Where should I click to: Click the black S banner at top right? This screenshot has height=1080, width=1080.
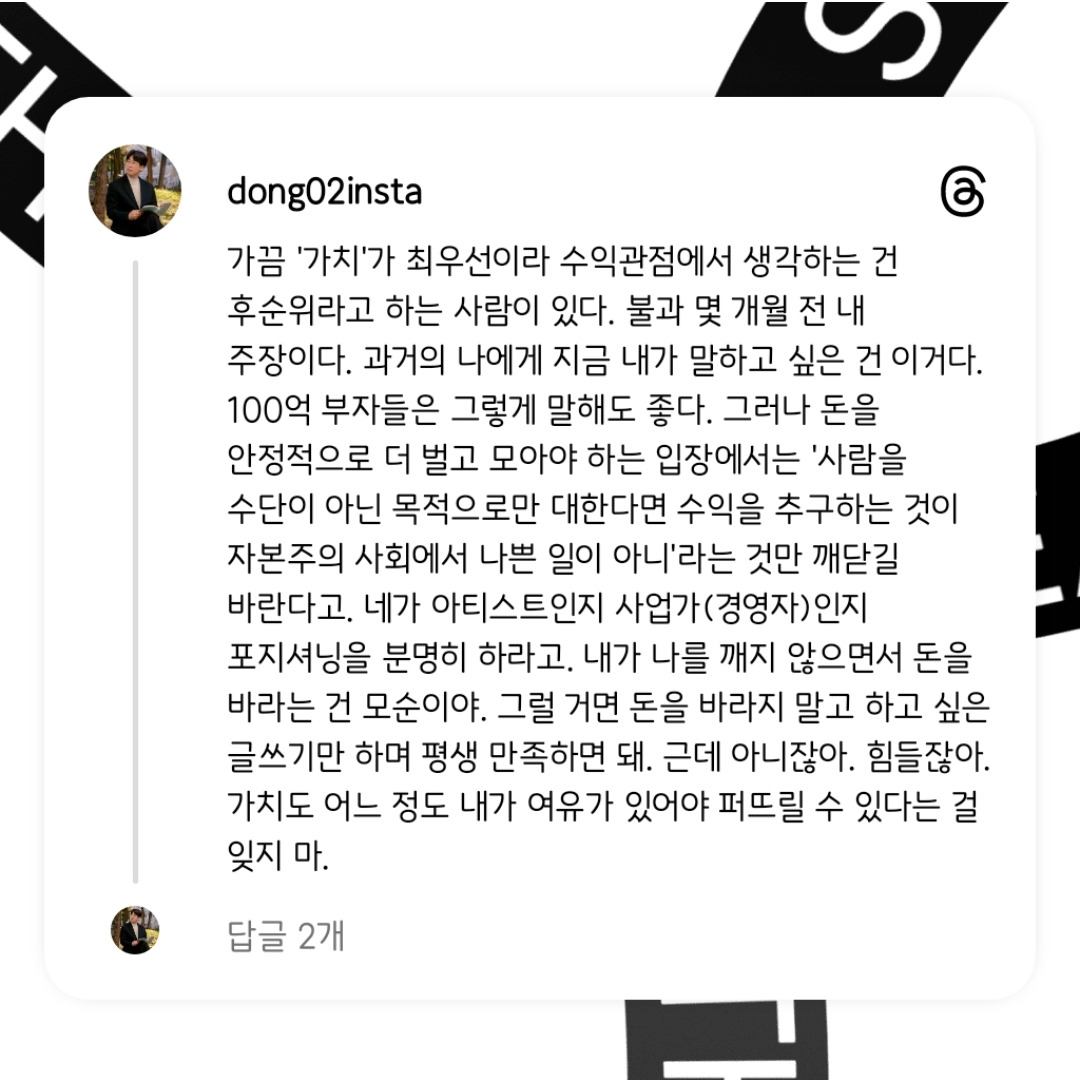point(861,48)
